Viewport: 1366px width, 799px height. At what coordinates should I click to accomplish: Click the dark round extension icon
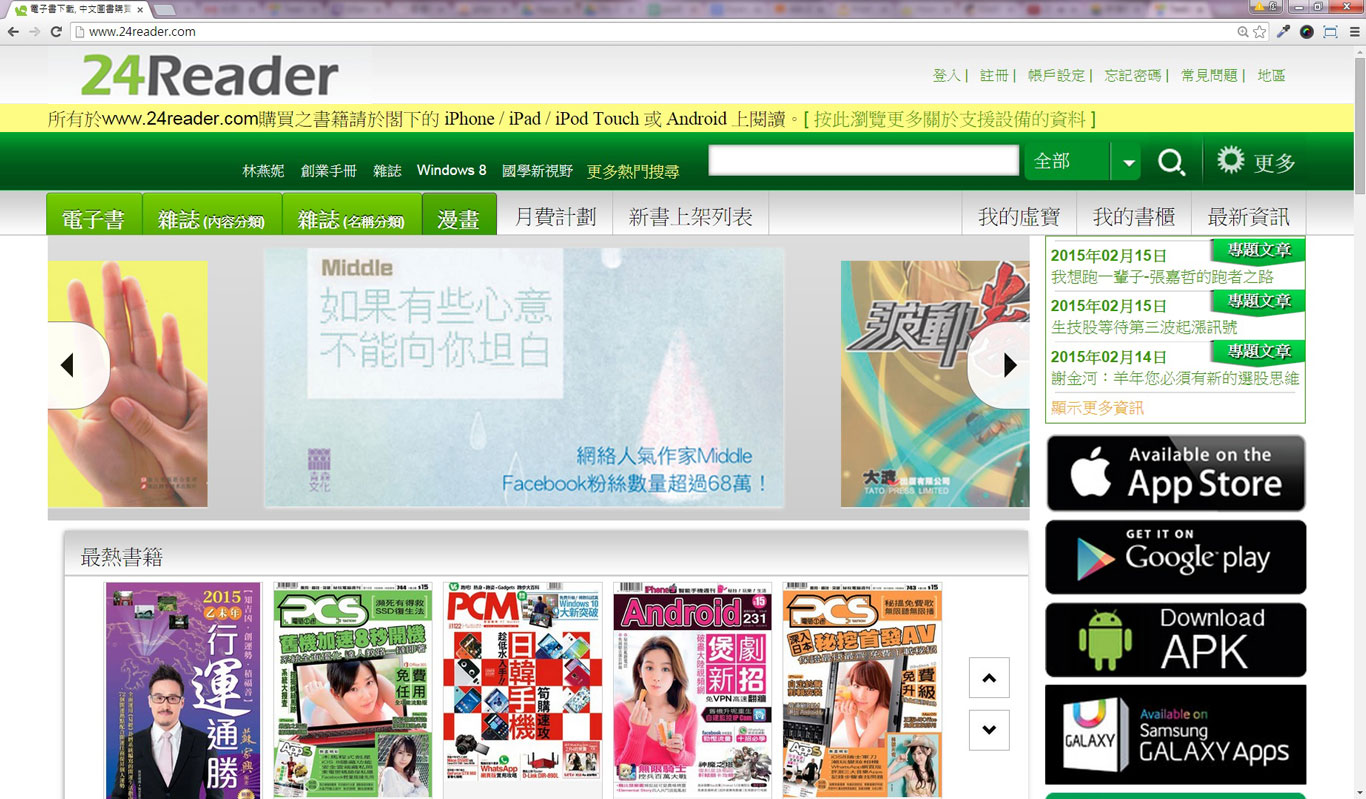point(1307,32)
